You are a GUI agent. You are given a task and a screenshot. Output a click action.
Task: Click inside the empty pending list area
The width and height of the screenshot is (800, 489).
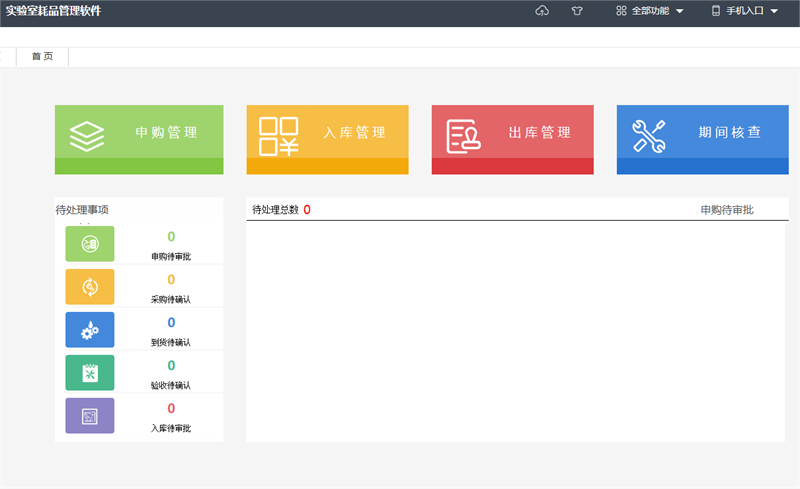(x=515, y=330)
